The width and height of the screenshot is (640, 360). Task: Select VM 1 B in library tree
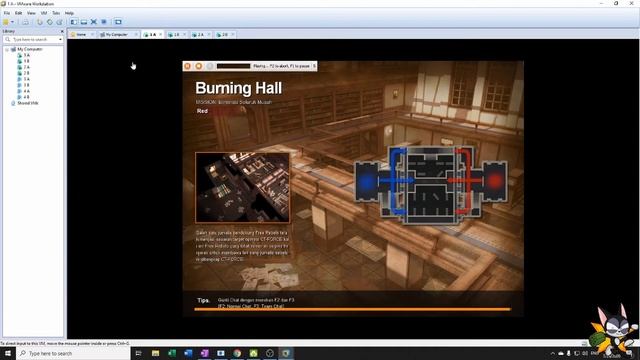point(23,61)
